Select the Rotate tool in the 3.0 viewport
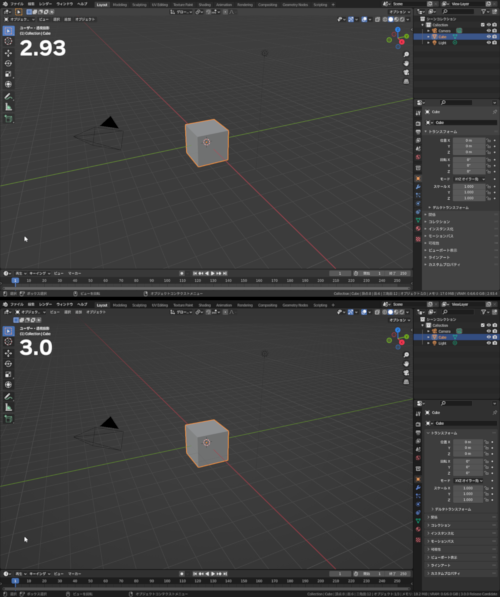 [8, 364]
